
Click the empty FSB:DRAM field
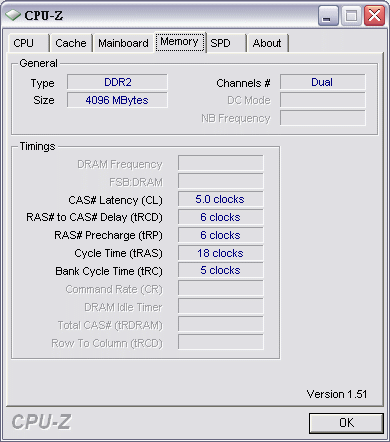pyautogui.click(x=221, y=181)
